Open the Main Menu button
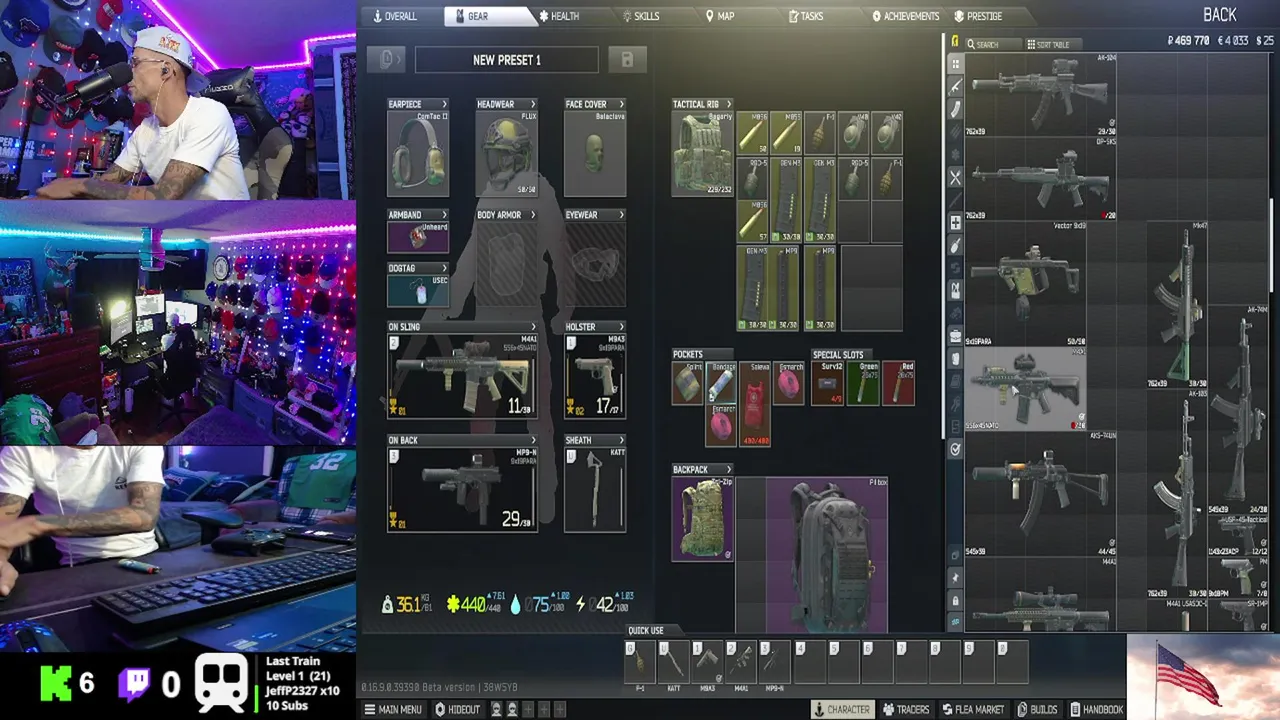The height and width of the screenshot is (720, 1280). pos(393,709)
